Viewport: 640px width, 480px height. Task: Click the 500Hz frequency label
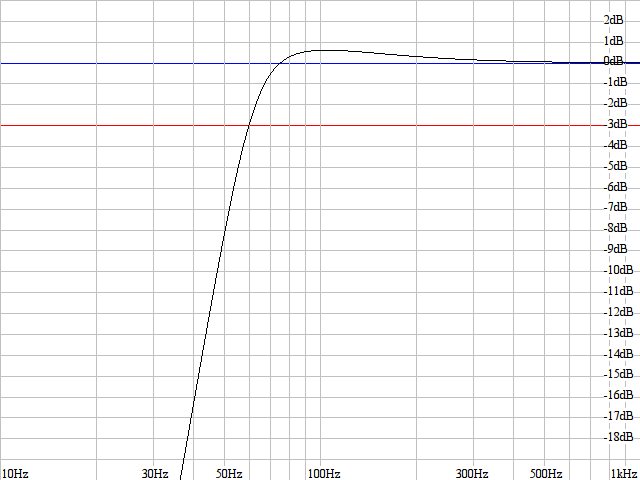click(546, 474)
